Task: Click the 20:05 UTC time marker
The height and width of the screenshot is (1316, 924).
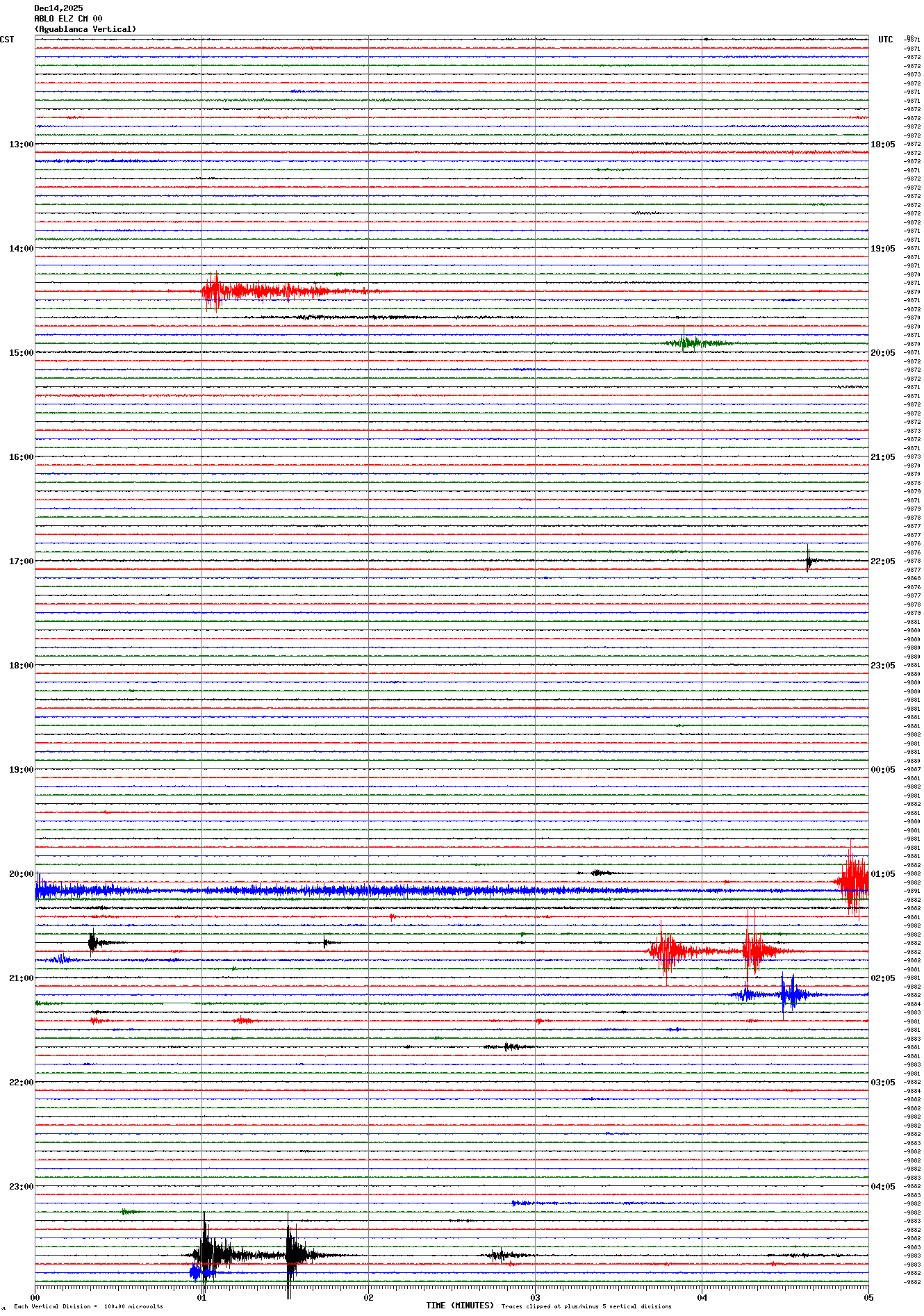Action: (882, 353)
